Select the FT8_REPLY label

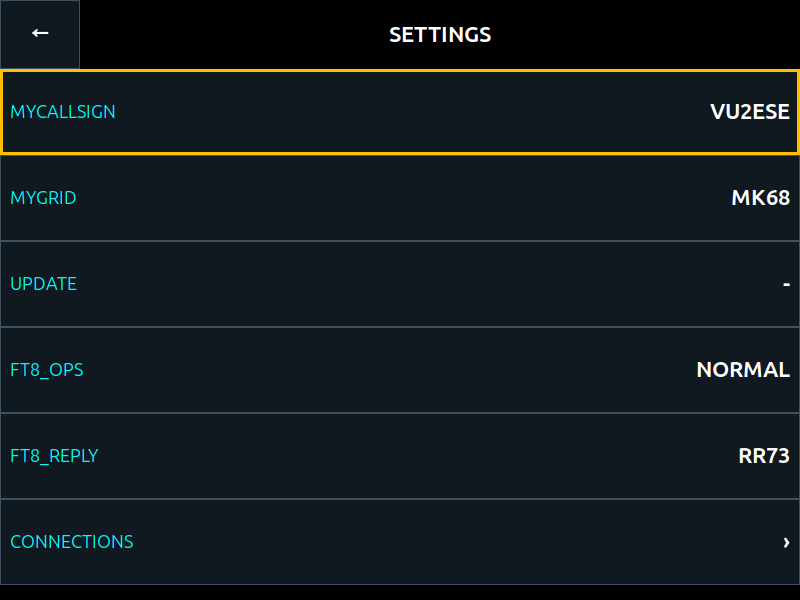(x=54, y=456)
